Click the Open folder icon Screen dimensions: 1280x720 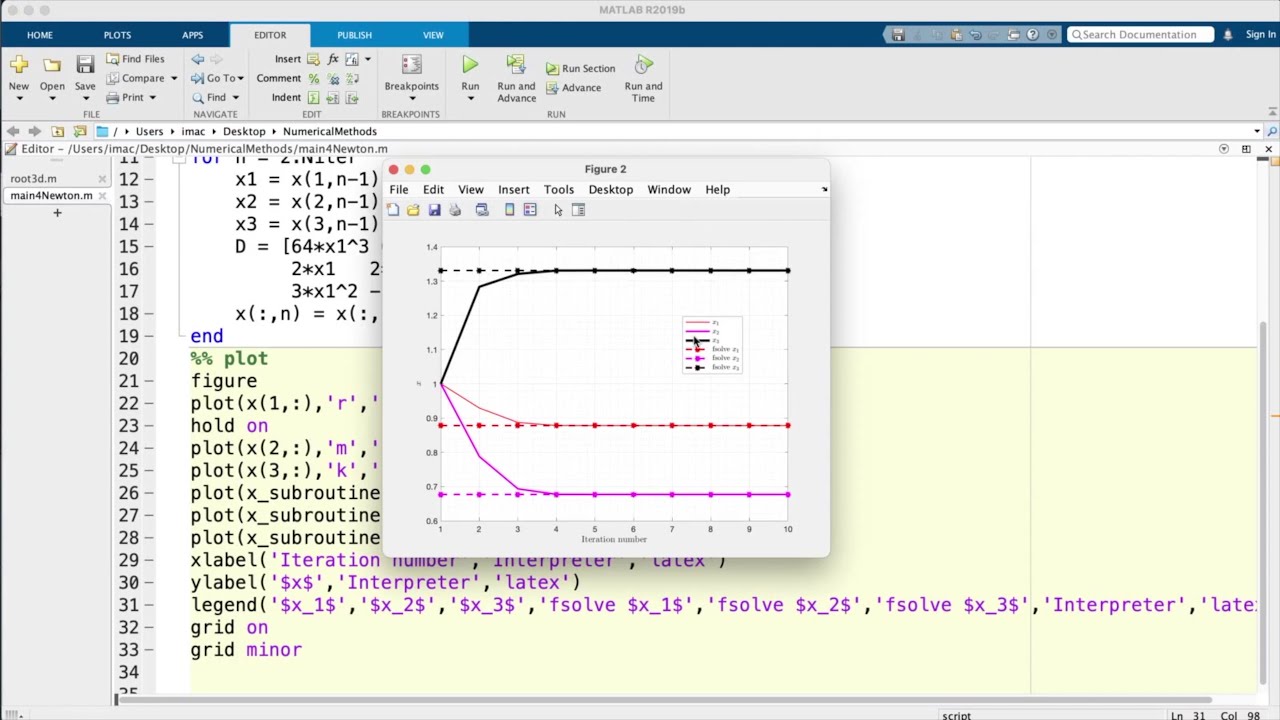tap(52, 65)
